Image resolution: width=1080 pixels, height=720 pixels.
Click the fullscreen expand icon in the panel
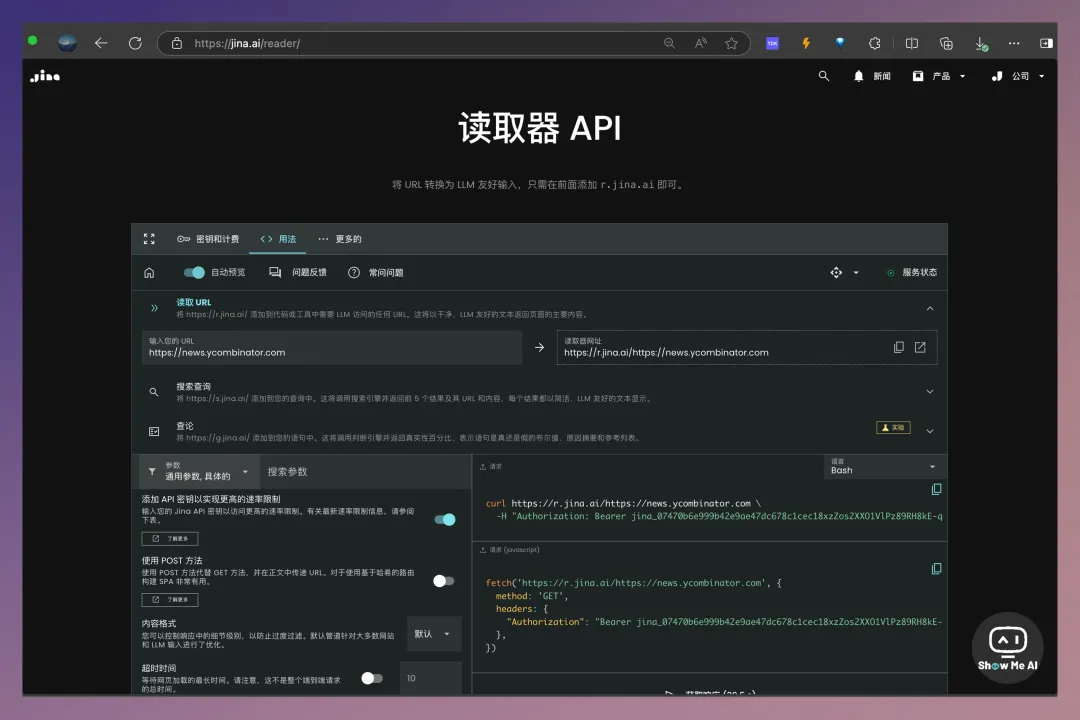[x=149, y=239]
